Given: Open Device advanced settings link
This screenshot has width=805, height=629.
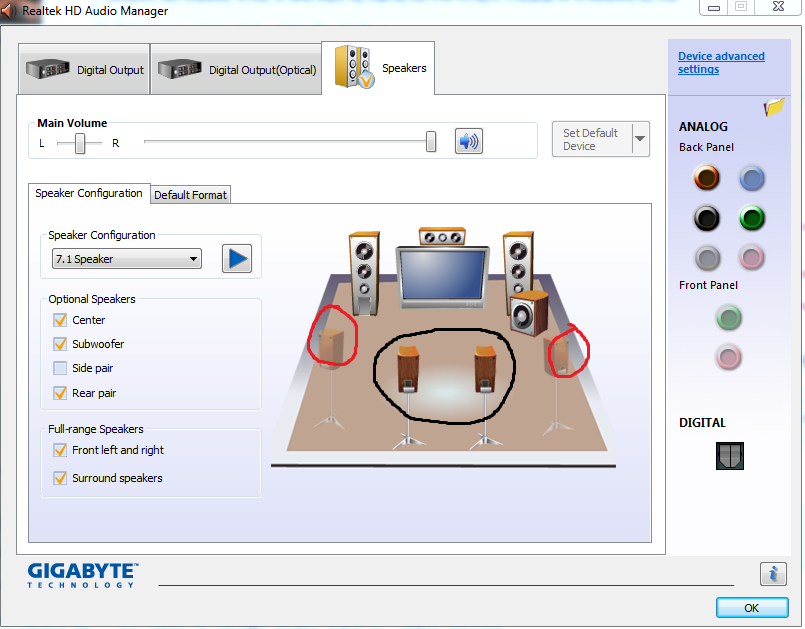Looking at the screenshot, I should 721,63.
